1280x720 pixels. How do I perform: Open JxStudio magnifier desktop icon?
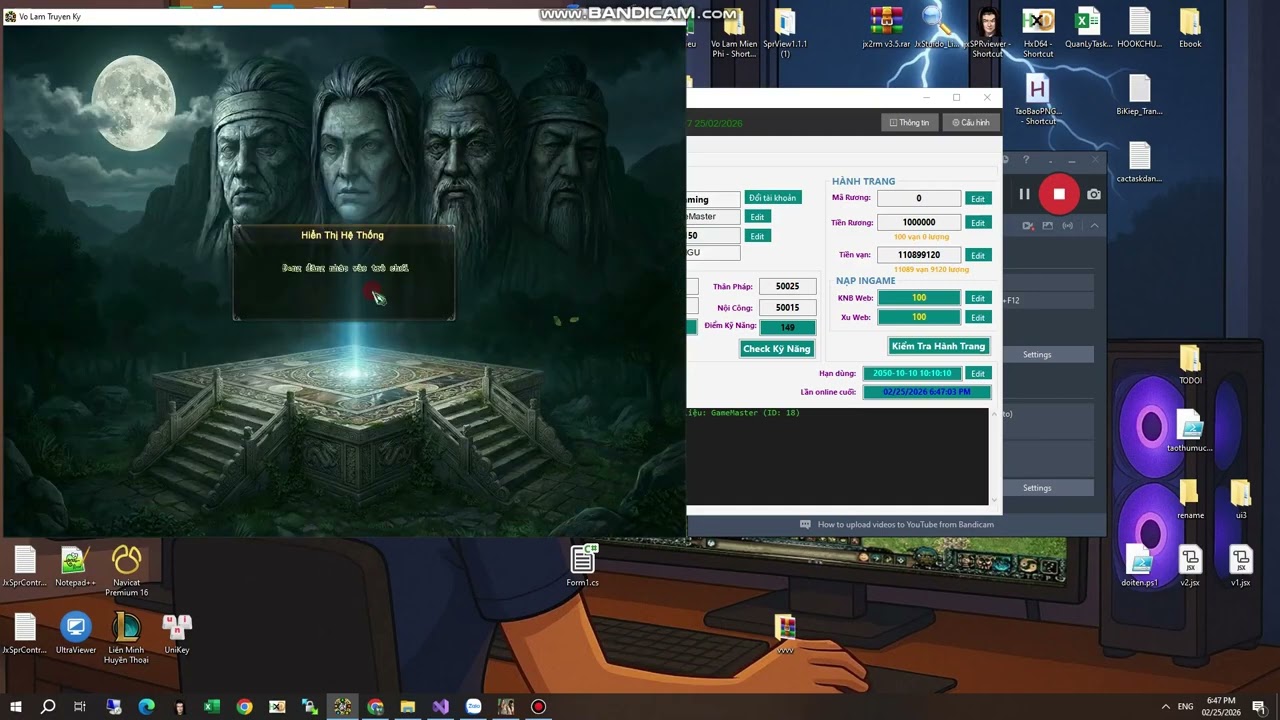pos(937,29)
